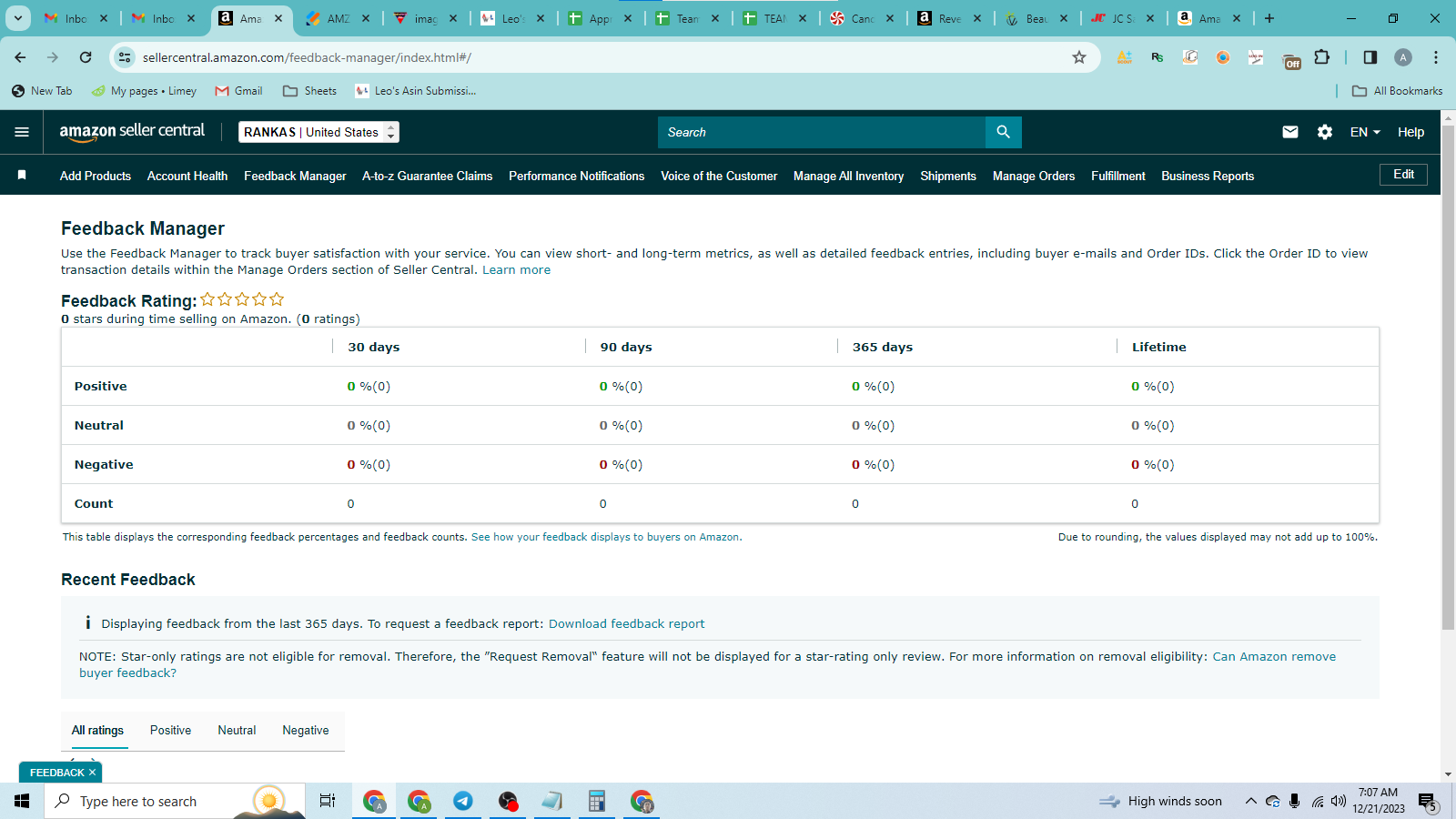Click Download feedback report link

coord(626,623)
